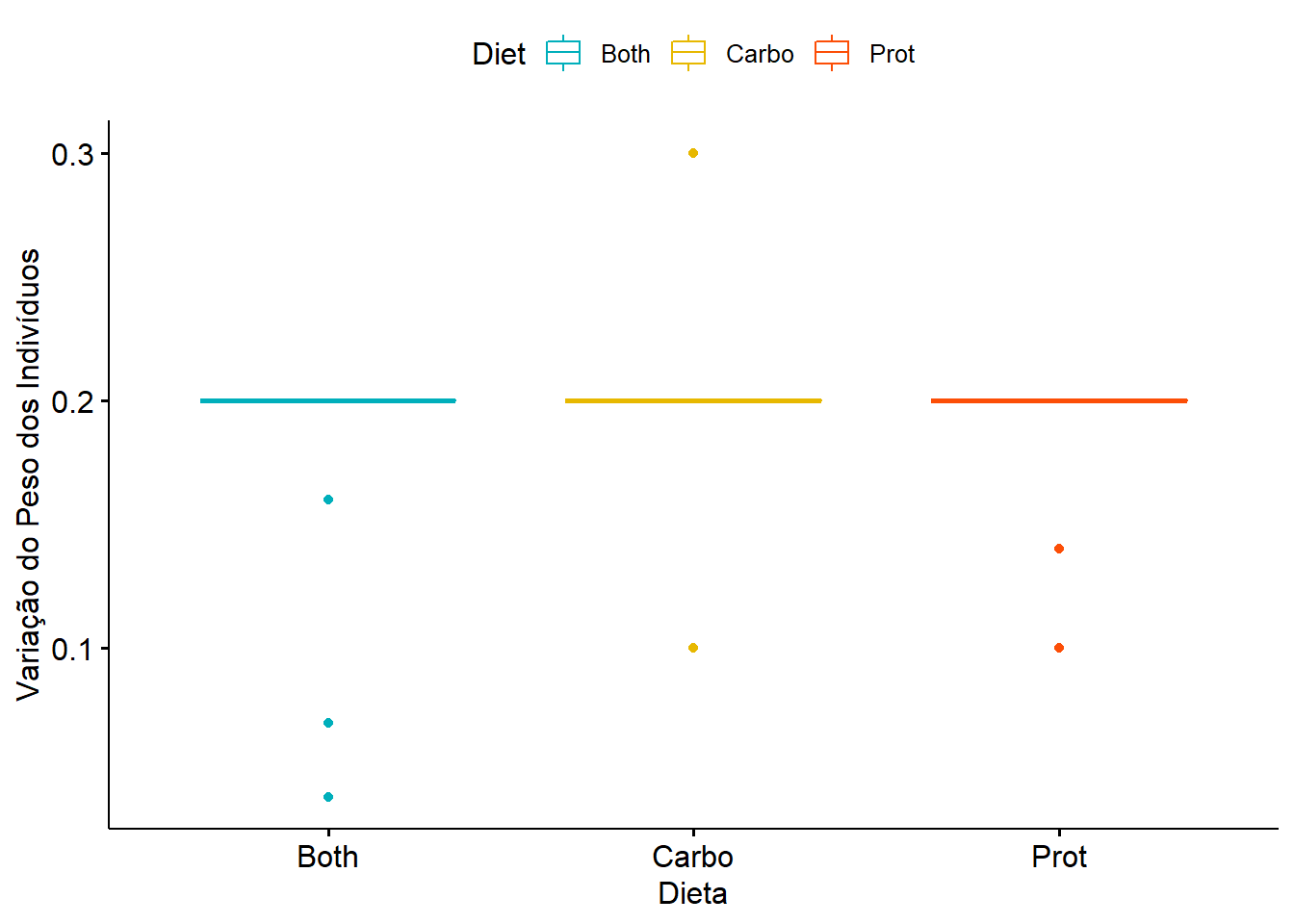Click the Prot label in the legend

coord(892,54)
